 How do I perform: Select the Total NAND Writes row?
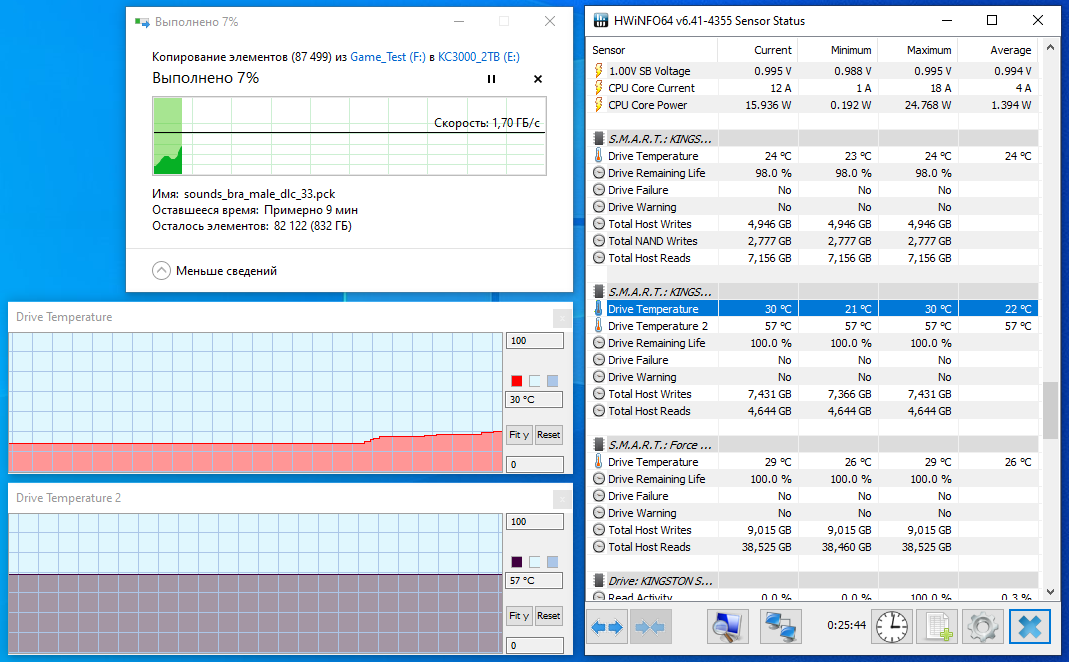click(x=813, y=241)
